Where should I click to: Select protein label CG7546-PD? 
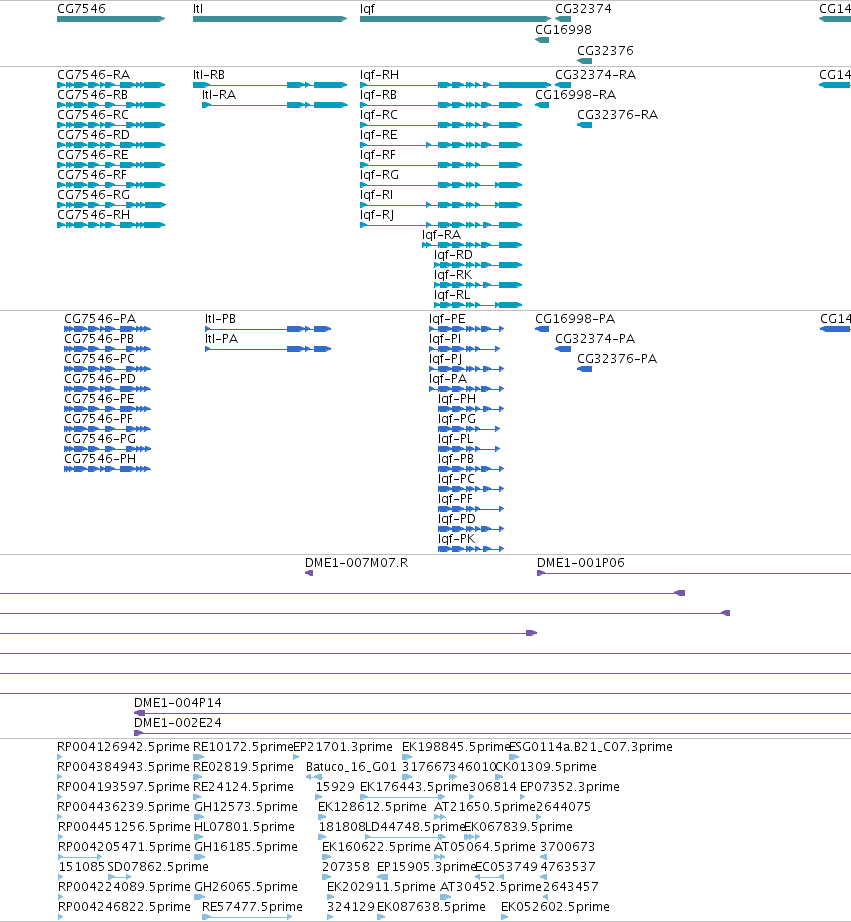[x=100, y=379]
